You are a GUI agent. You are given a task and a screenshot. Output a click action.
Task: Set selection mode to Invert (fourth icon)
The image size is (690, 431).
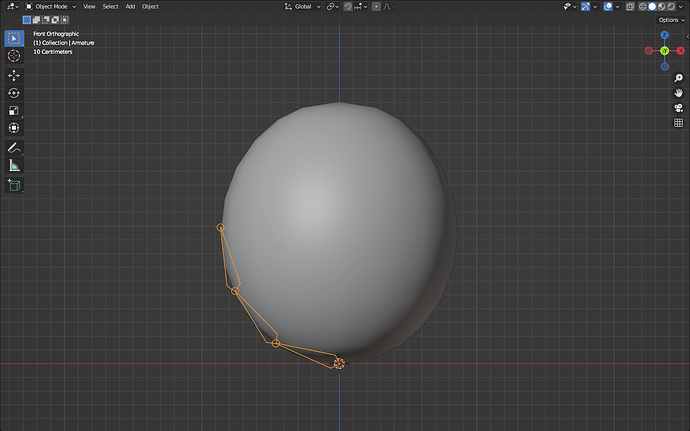(x=55, y=20)
